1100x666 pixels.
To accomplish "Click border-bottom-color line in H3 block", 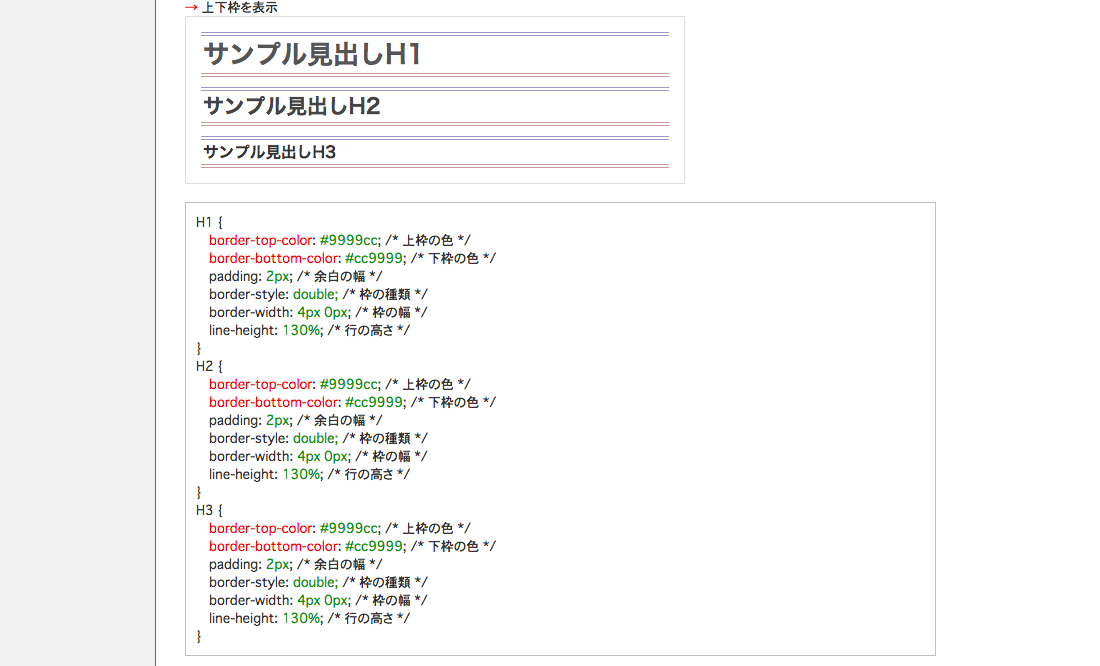I will (x=352, y=546).
